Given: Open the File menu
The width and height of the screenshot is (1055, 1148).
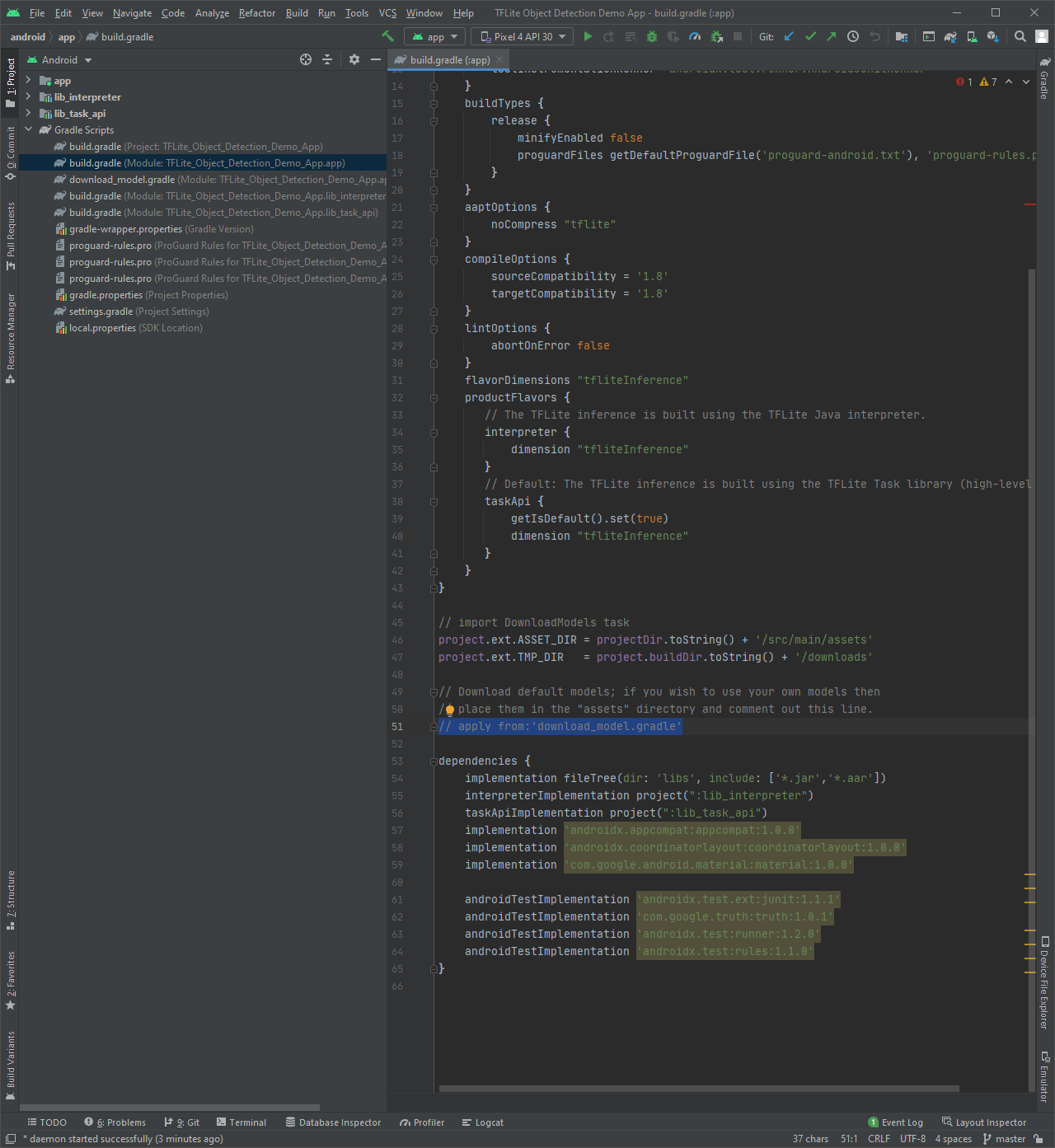Looking at the screenshot, I should click(37, 12).
